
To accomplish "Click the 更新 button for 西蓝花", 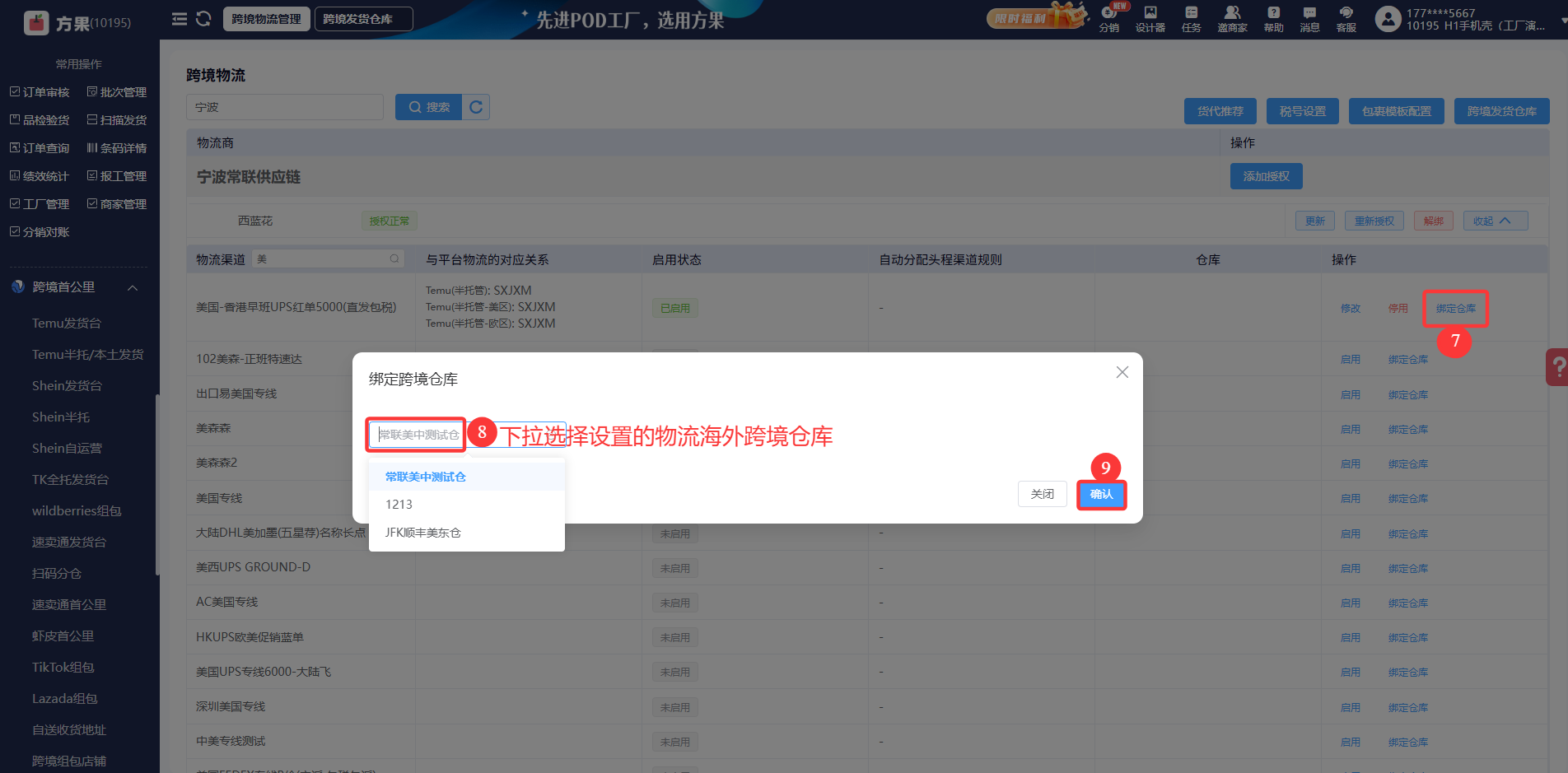I will tap(1315, 221).
